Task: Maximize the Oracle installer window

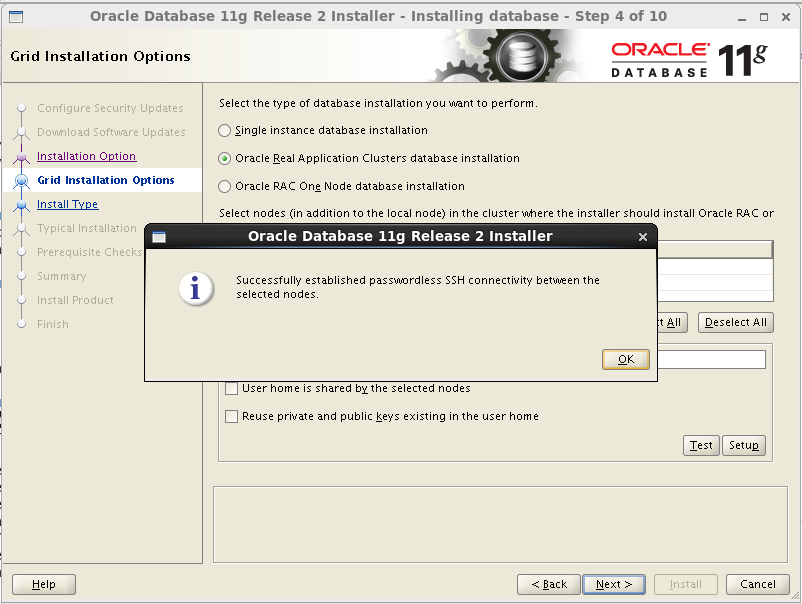Action: [x=764, y=17]
